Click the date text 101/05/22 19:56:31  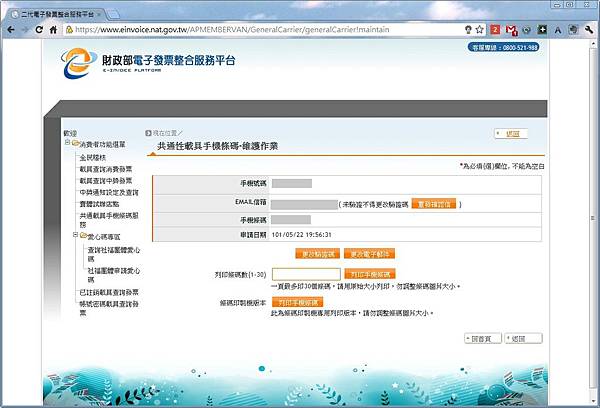point(302,235)
